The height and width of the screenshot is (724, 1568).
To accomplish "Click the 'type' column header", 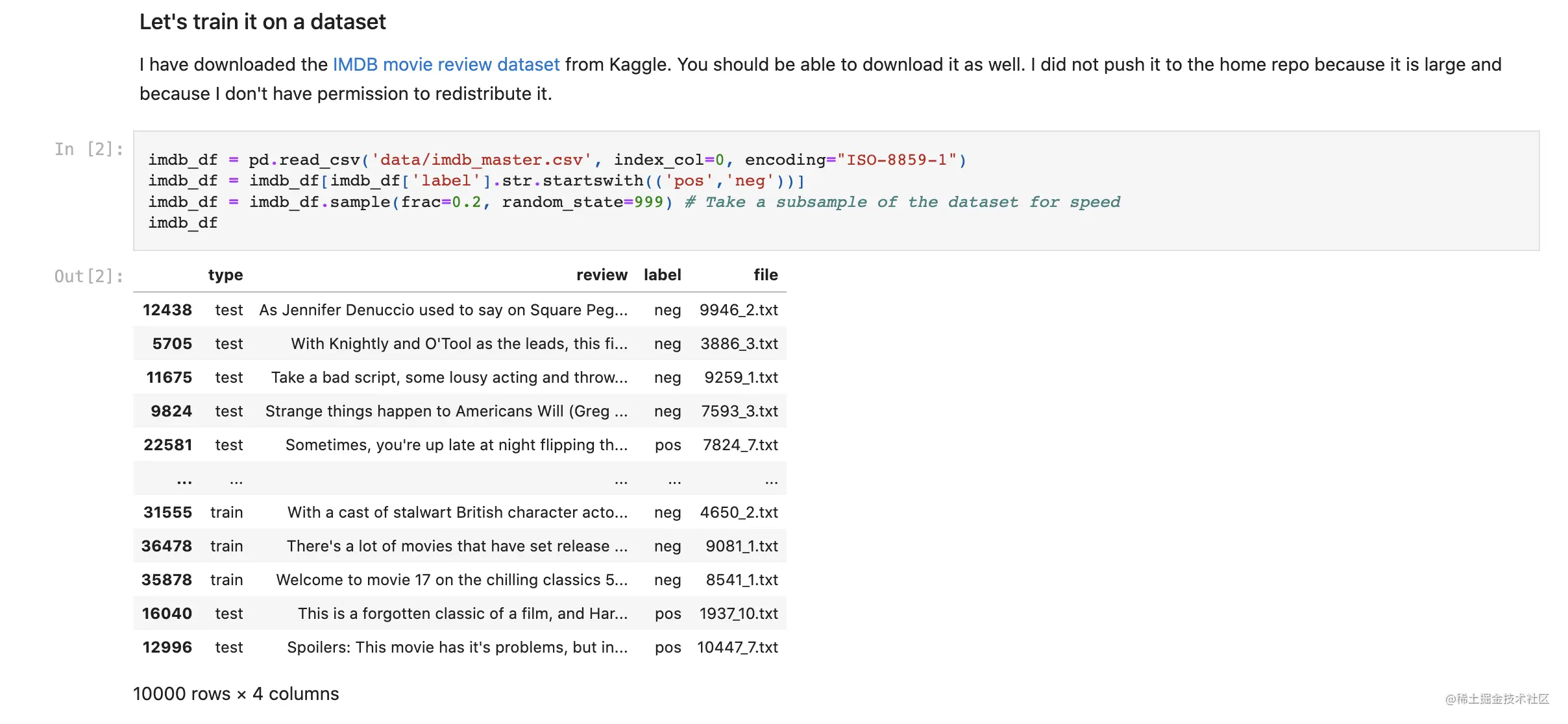I will [225, 275].
